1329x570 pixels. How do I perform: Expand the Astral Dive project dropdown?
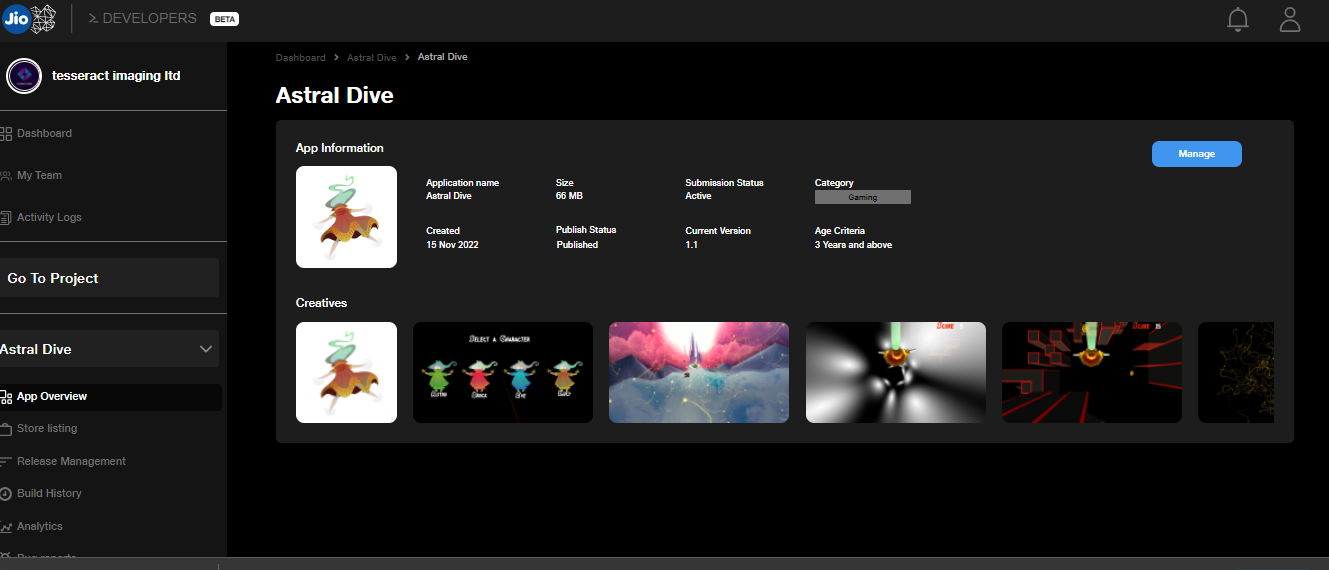(206, 349)
